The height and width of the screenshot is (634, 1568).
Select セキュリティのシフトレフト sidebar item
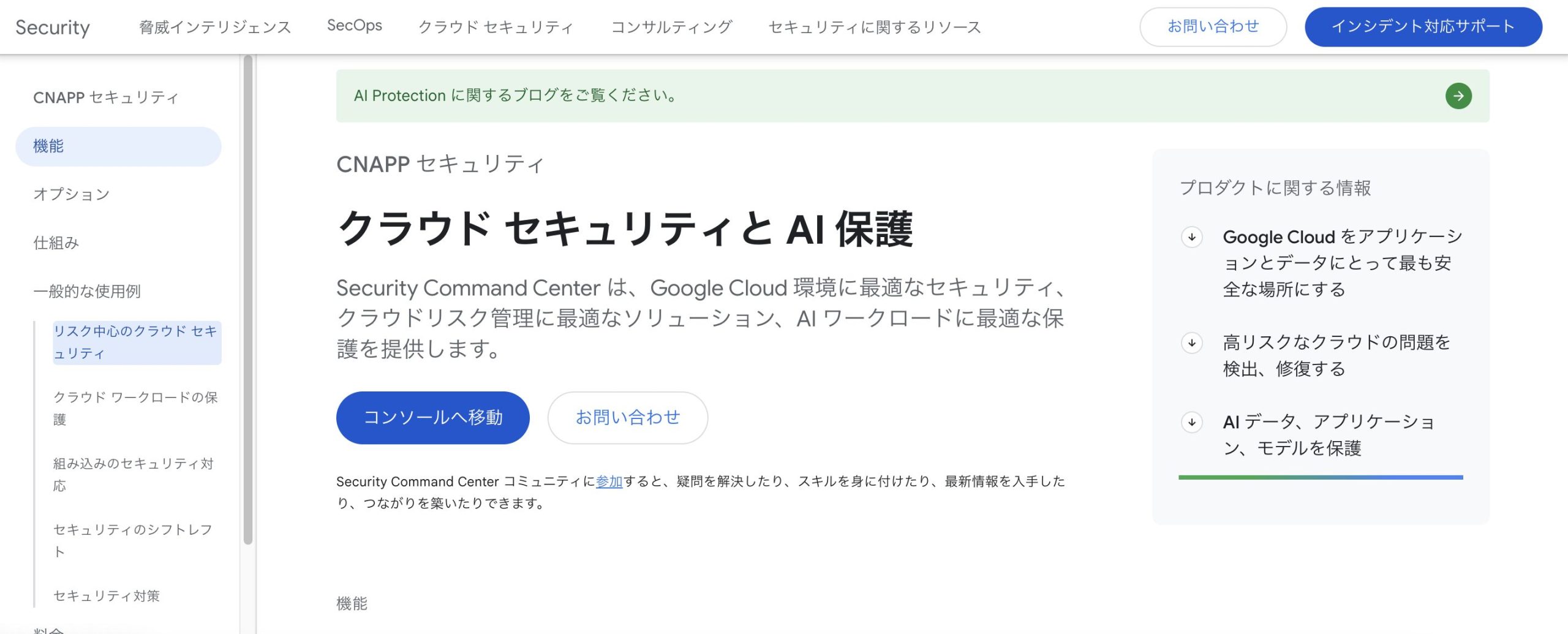click(133, 541)
